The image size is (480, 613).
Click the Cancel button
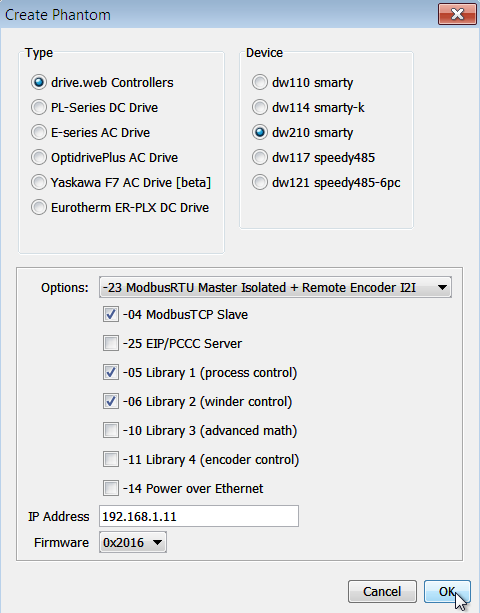[382, 591]
